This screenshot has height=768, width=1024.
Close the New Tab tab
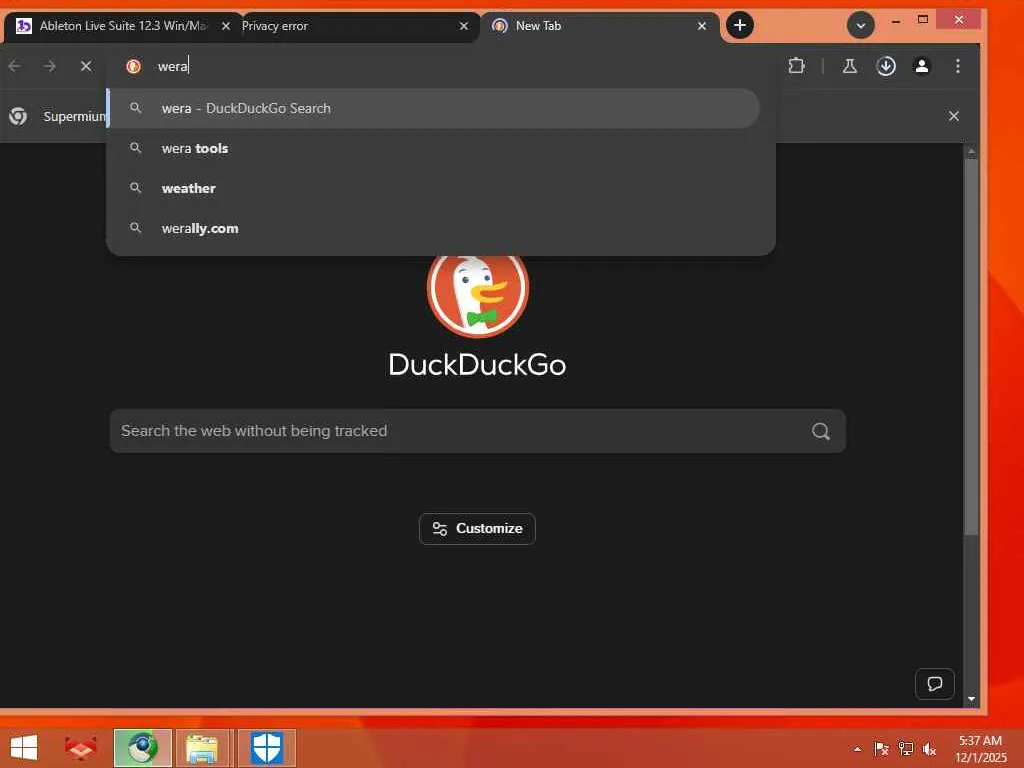coord(702,26)
